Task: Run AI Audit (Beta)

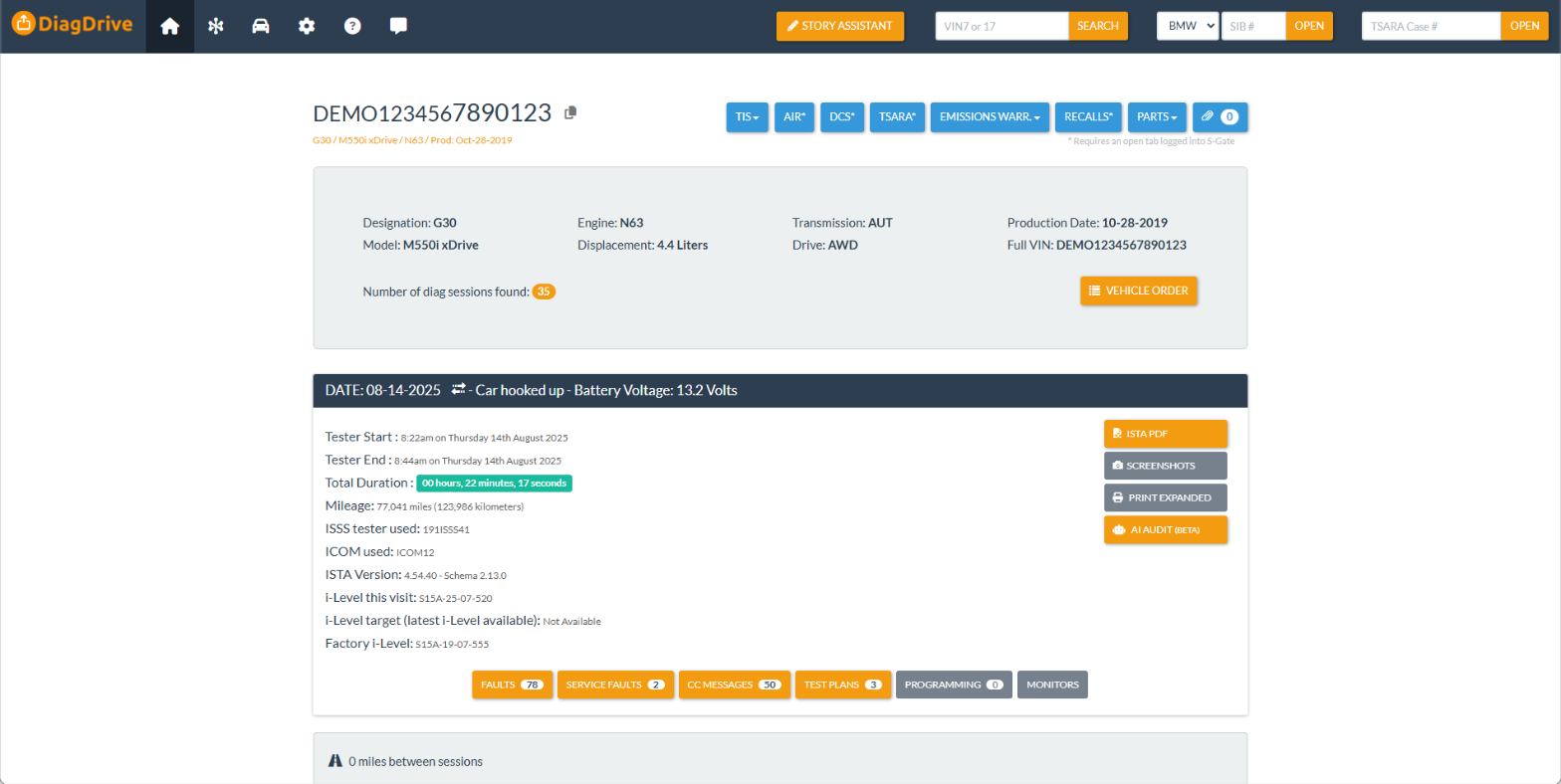Action: (1166, 529)
